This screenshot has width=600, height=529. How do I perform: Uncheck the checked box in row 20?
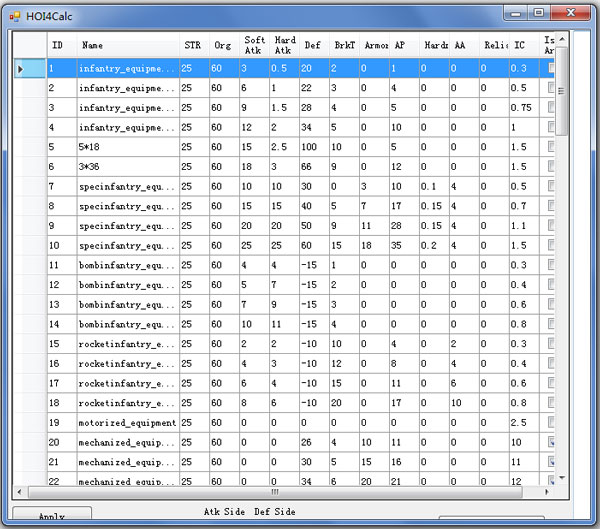pyautogui.click(x=550, y=441)
